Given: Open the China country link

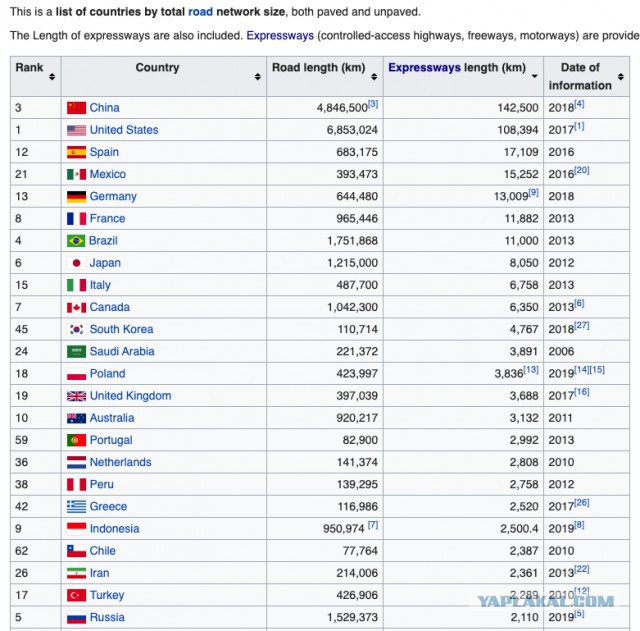Looking at the screenshot, I should click(104, 108).
